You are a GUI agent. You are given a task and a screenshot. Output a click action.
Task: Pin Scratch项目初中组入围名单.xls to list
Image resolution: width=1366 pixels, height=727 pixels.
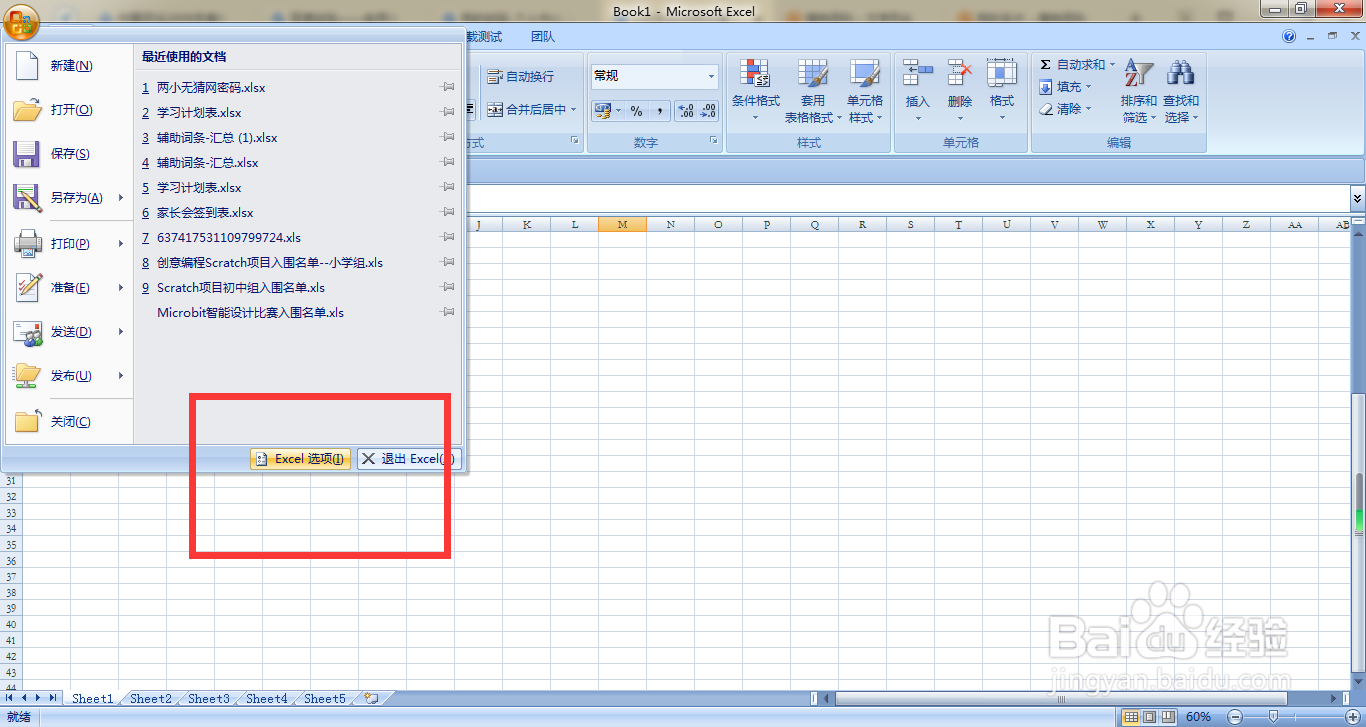pyautogui.click(x=448, y=288)
